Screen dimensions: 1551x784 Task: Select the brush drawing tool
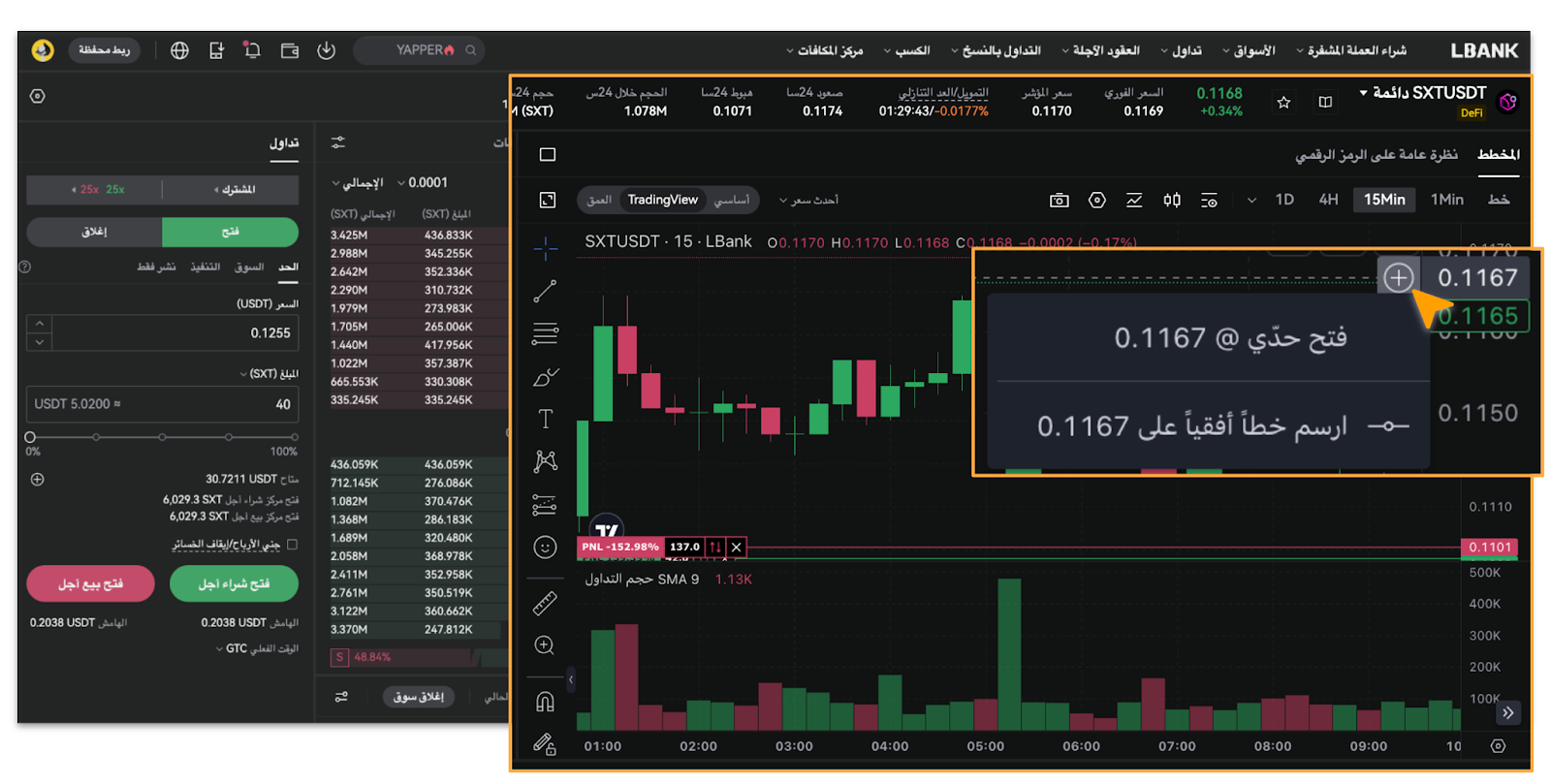pos(546,377)
